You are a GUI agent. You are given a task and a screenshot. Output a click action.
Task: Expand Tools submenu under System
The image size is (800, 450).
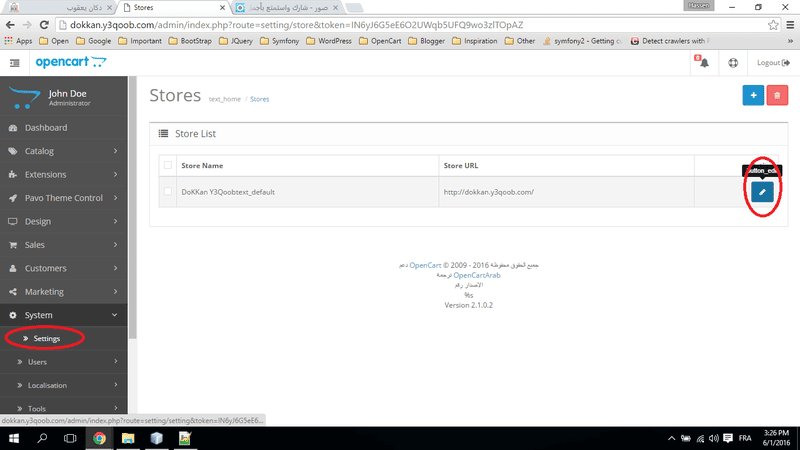pyautogui.click(x=64, y=408)
